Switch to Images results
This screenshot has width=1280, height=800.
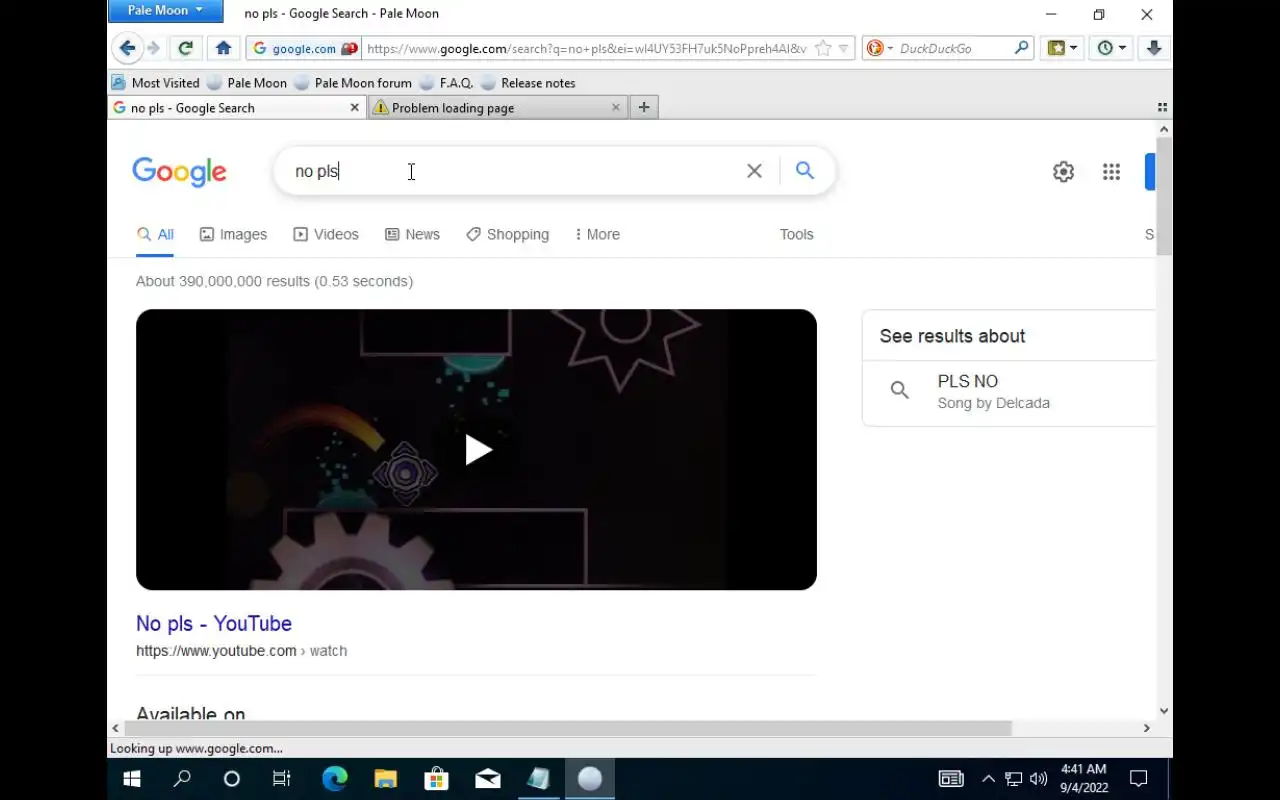tap(233, 234)
